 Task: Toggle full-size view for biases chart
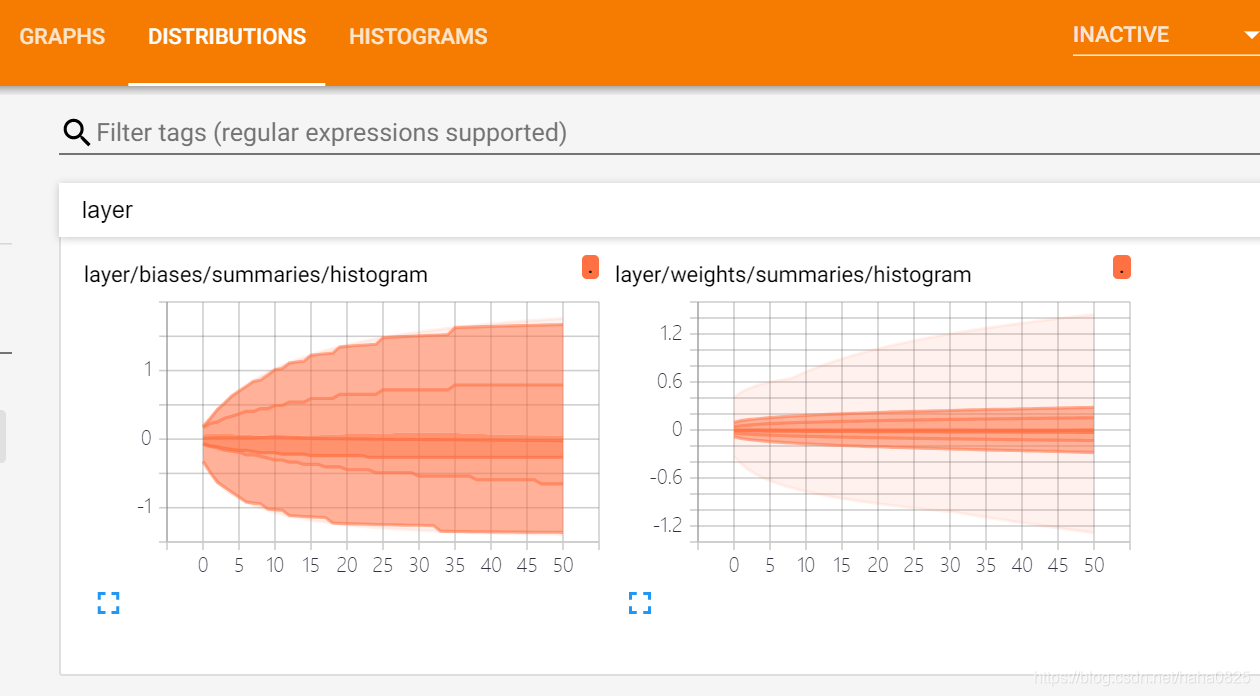[109, 602]
